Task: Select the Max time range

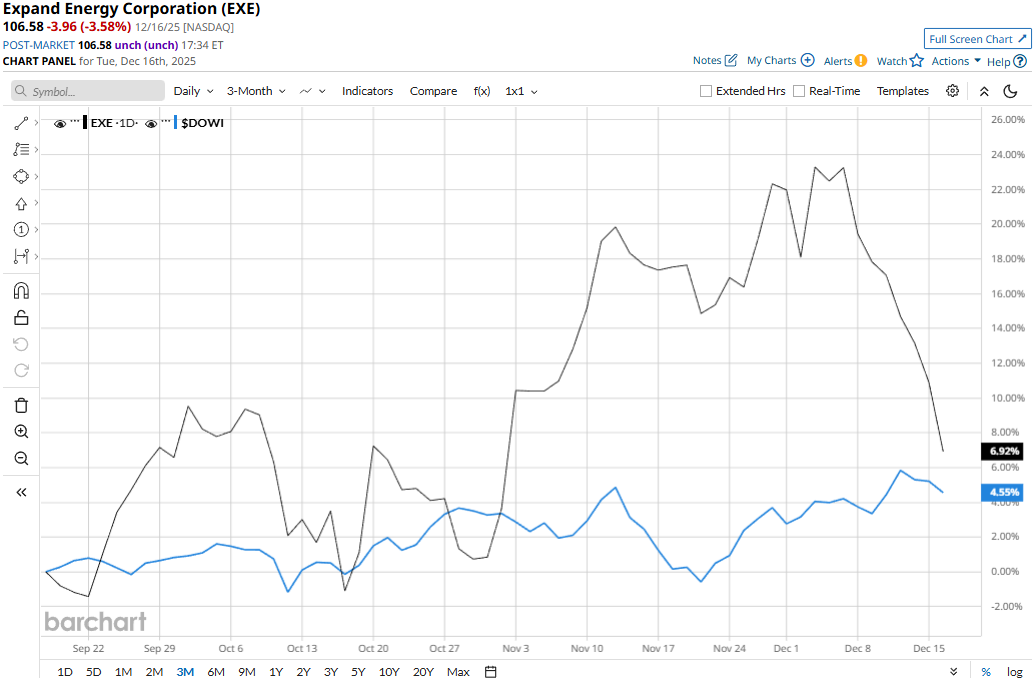Action: [x=458, y=671]
